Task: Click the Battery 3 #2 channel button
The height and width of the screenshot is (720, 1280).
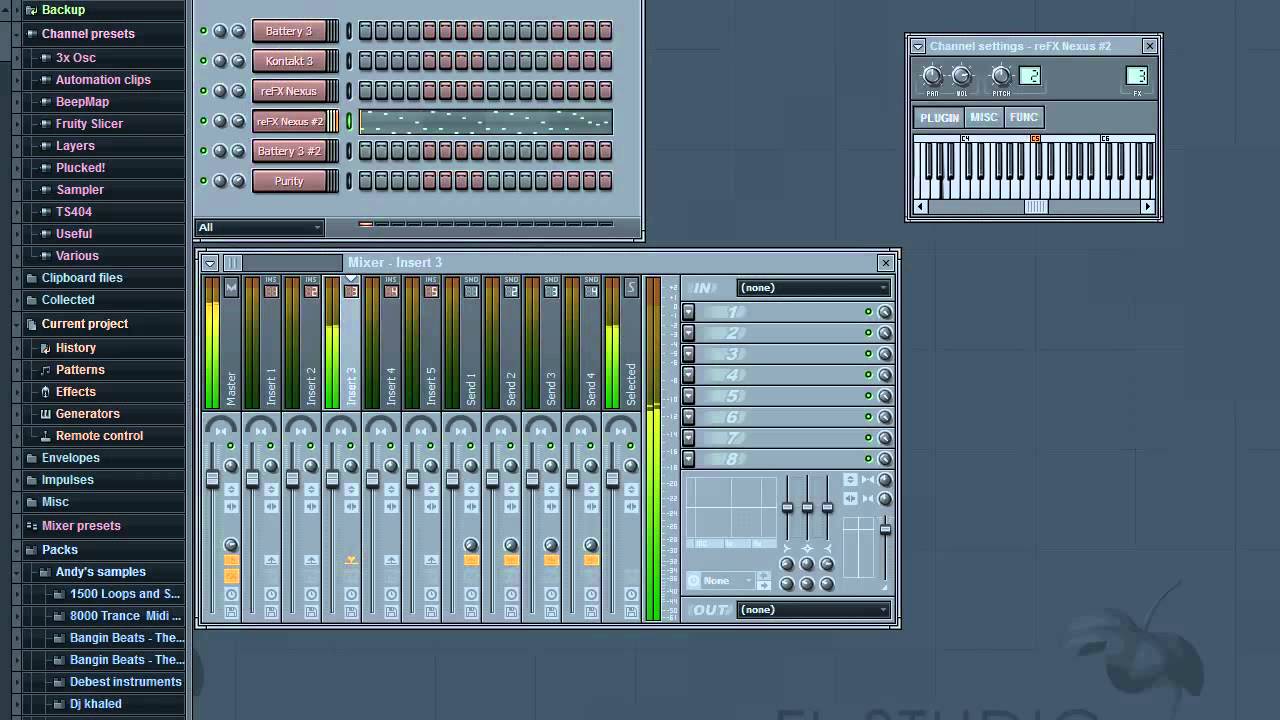Action: click(289, 151)
